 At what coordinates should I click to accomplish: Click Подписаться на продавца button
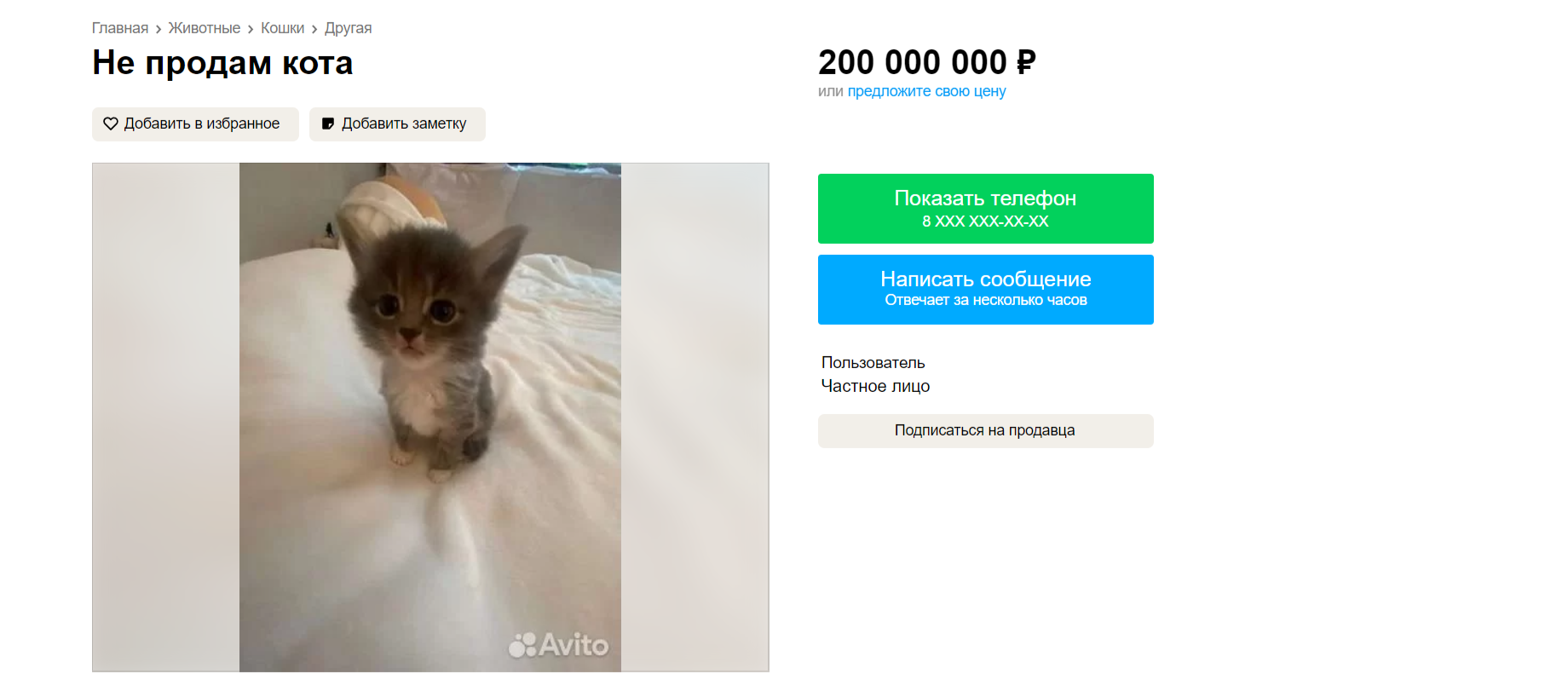pos(985,431)
